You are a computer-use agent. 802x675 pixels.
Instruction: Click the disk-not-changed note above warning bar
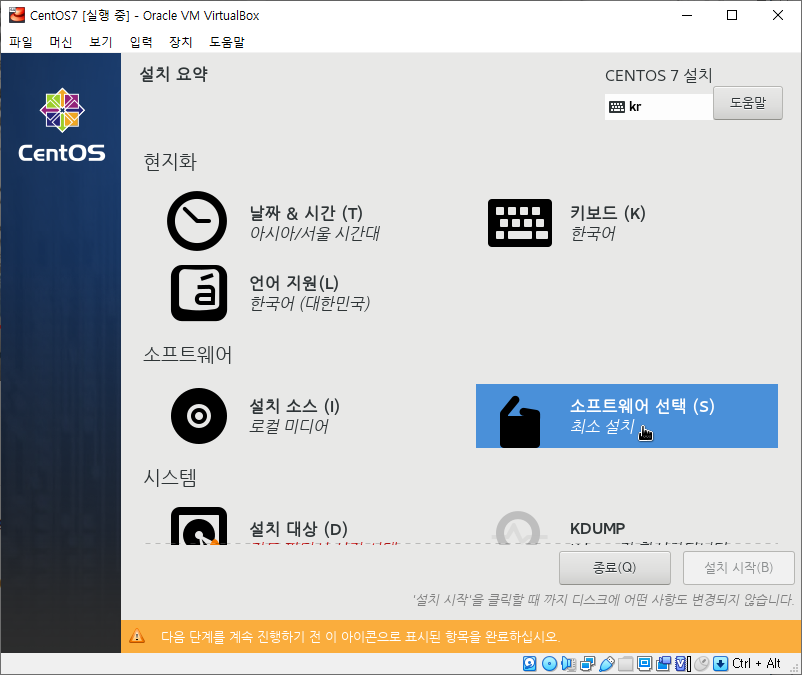point(604,599)
